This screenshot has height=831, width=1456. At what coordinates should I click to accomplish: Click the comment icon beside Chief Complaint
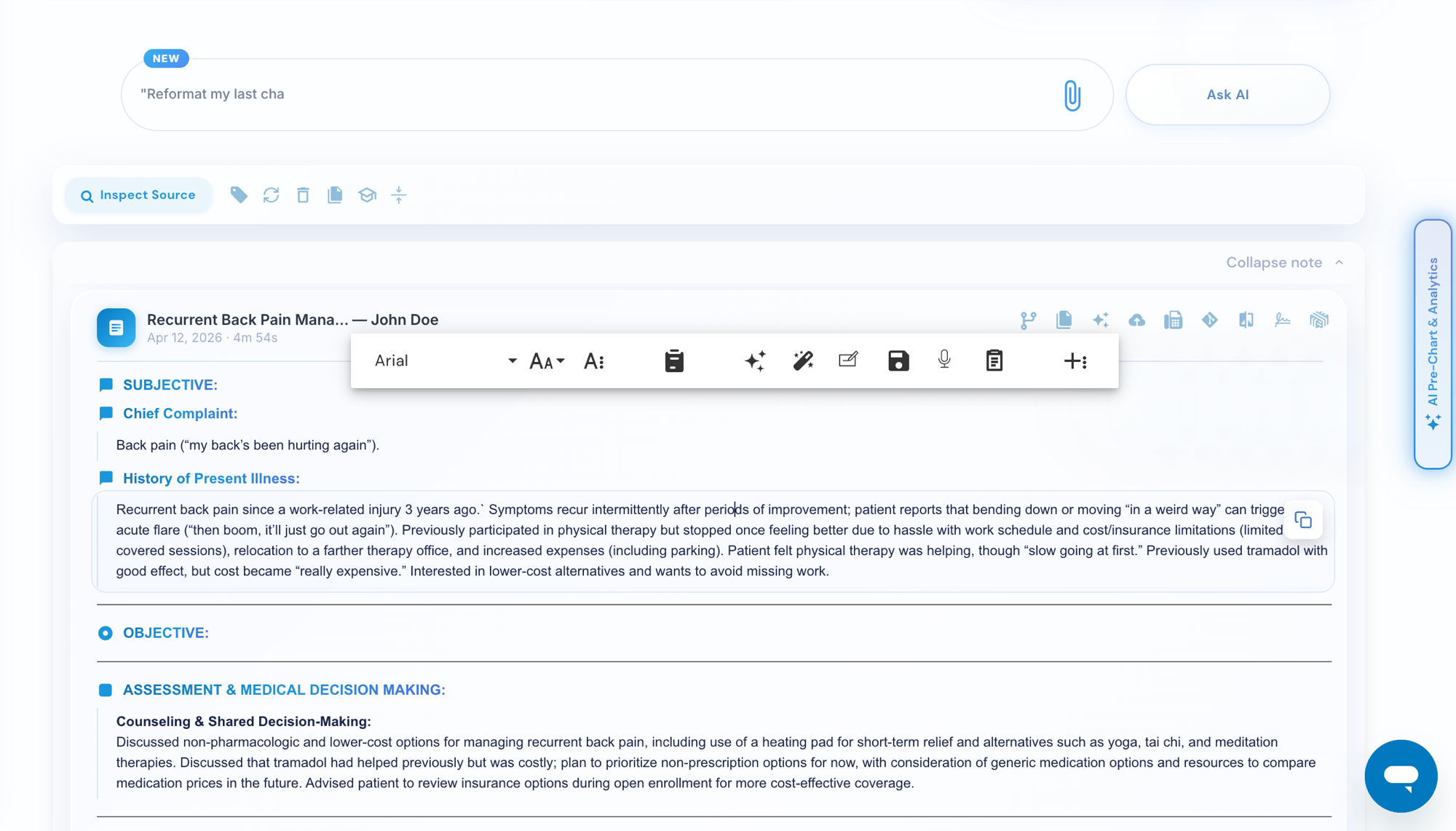tap(106, 413)
